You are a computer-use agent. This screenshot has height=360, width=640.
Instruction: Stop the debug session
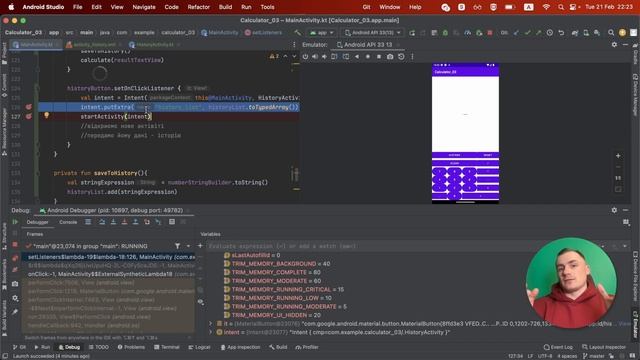(x=15, y=244)
